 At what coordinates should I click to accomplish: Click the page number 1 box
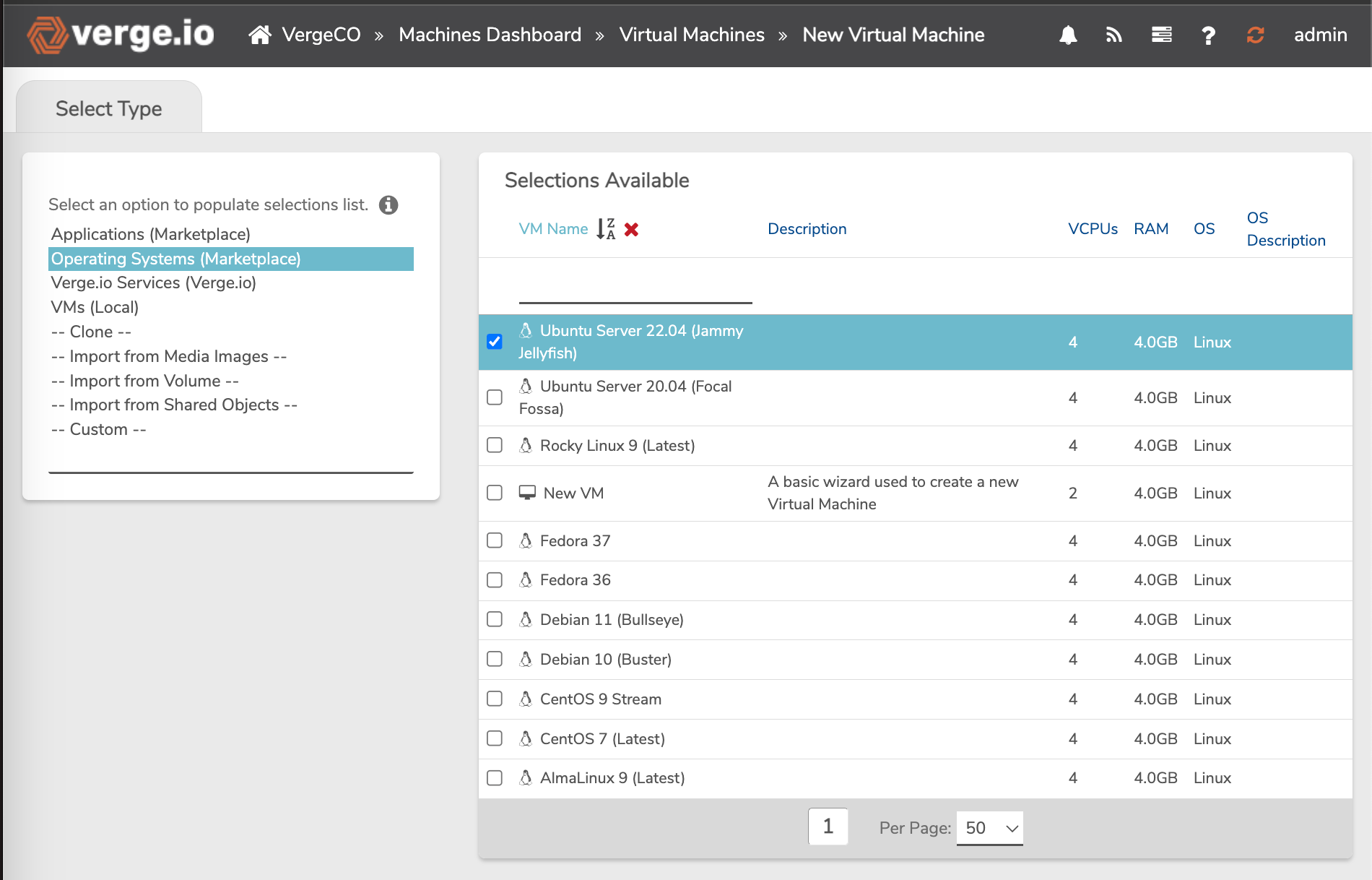828,827
